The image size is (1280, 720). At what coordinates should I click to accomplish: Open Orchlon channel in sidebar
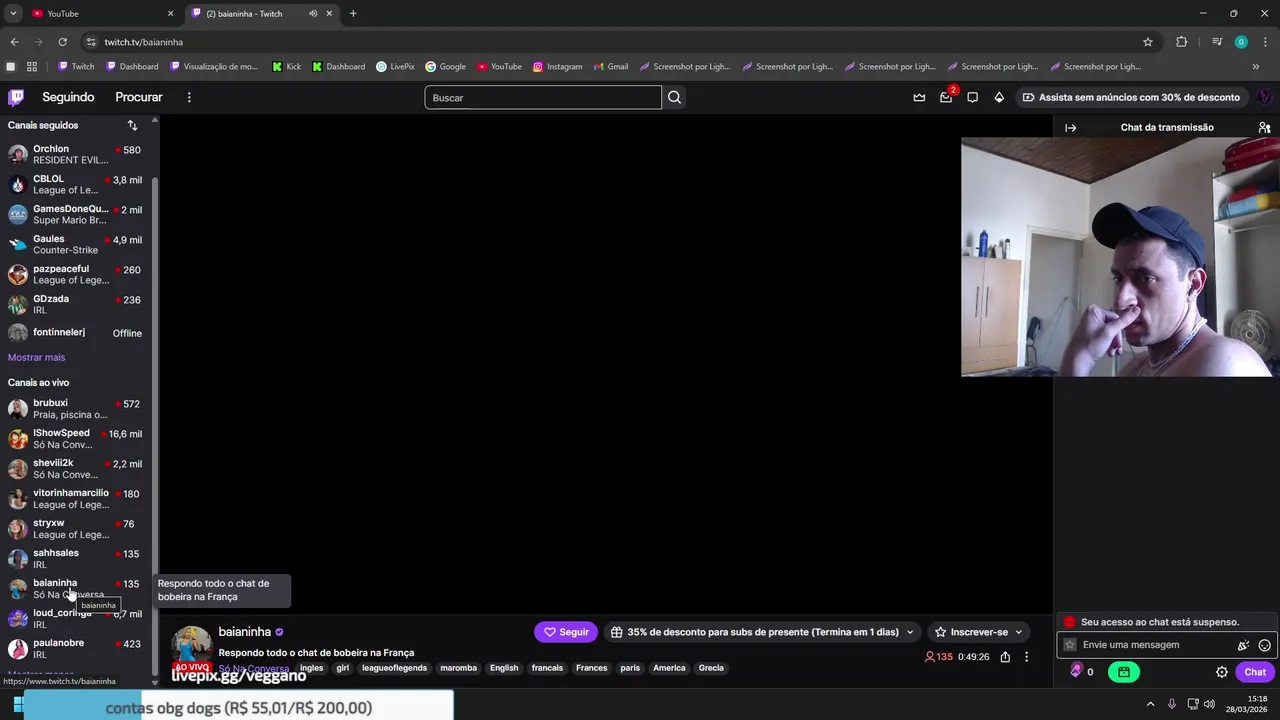76,154
